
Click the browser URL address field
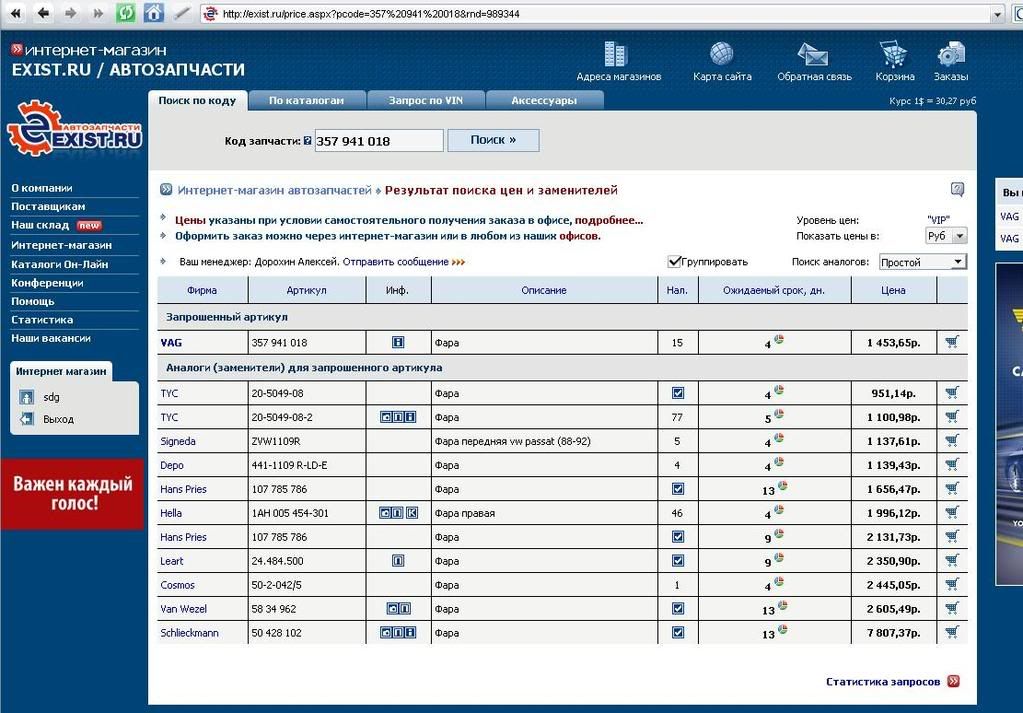603,14
